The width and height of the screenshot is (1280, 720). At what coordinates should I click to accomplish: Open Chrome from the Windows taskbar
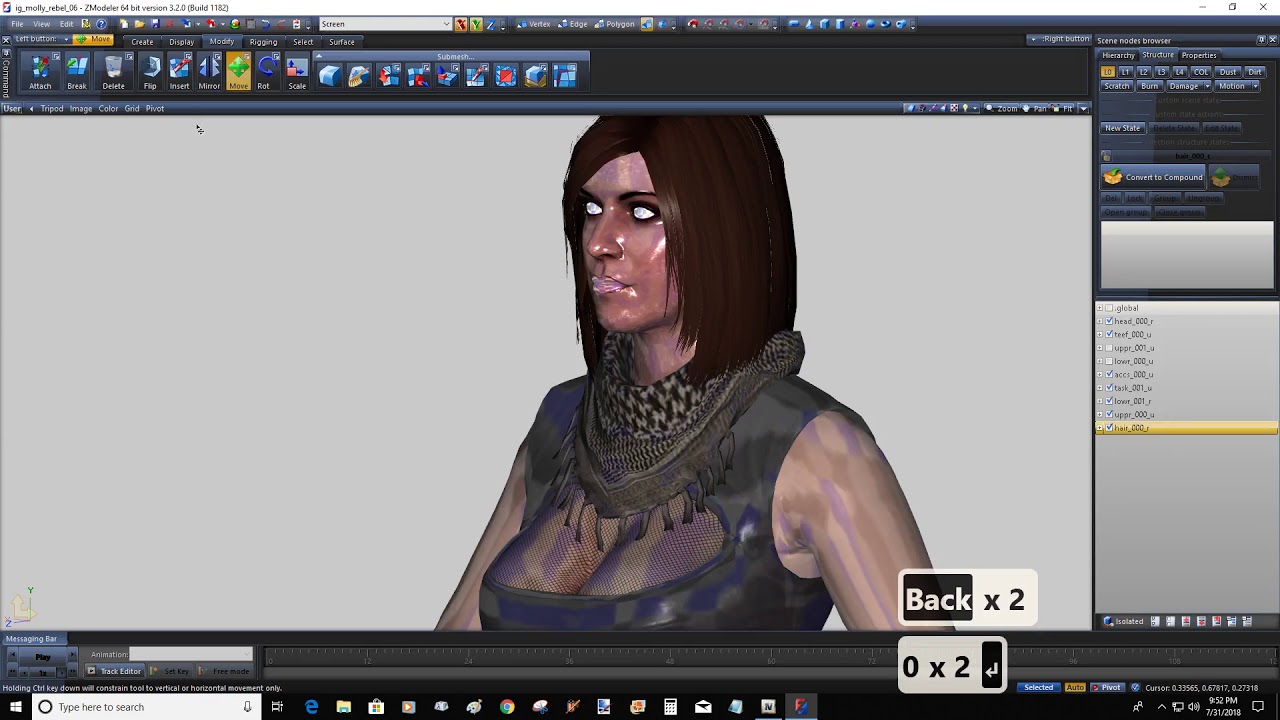507,707
